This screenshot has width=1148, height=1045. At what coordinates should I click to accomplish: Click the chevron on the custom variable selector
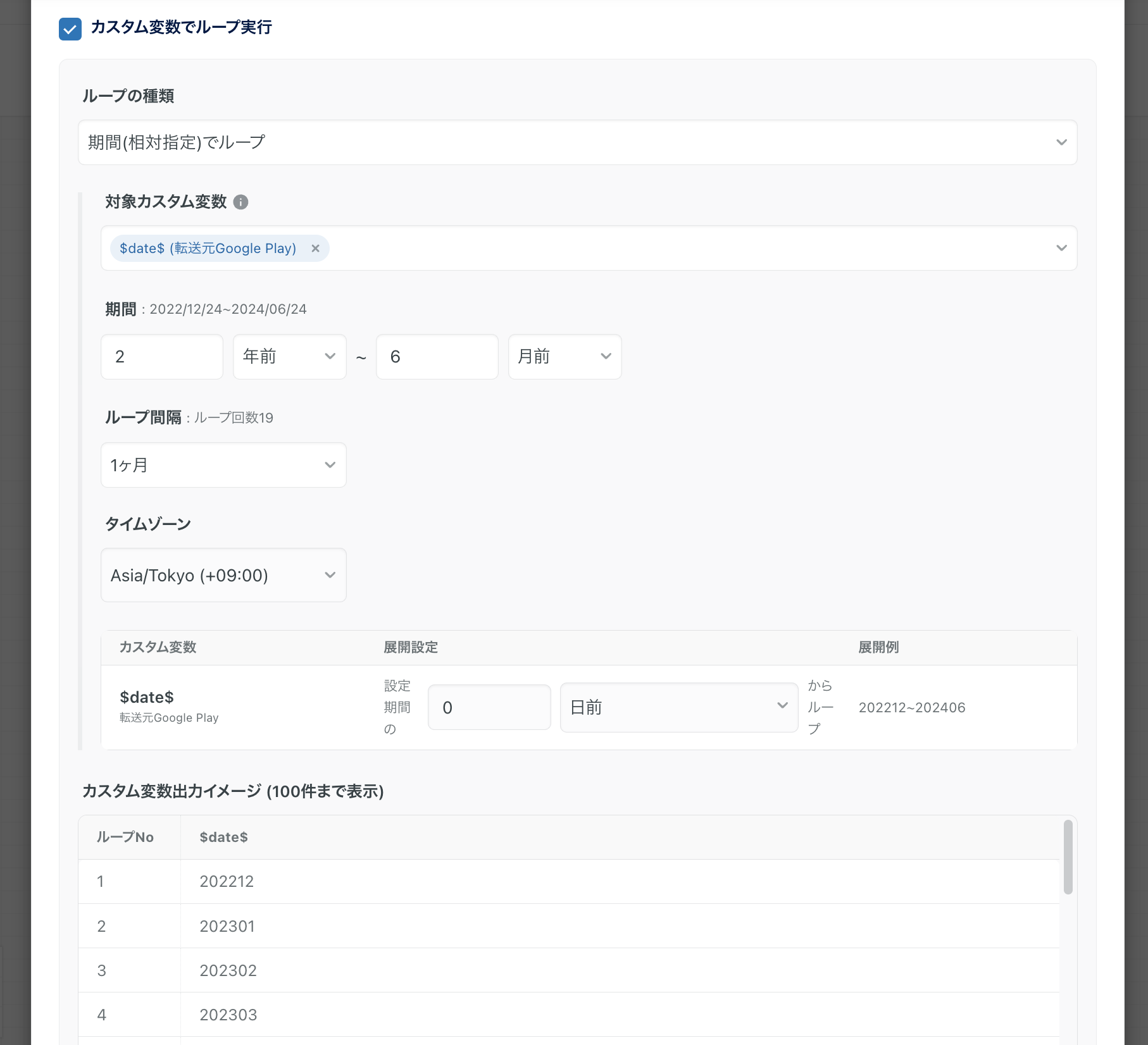(x=1061, y=248)
